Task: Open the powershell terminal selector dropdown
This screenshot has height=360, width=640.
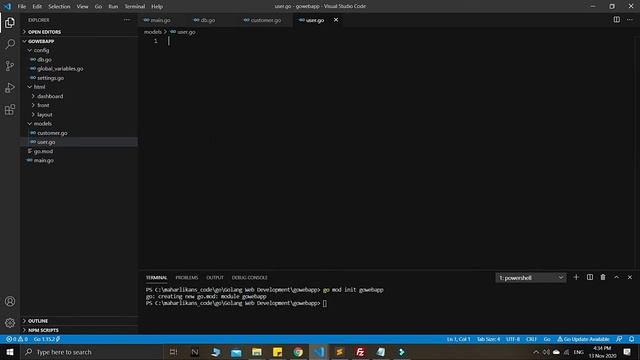Action: (531, 278)
